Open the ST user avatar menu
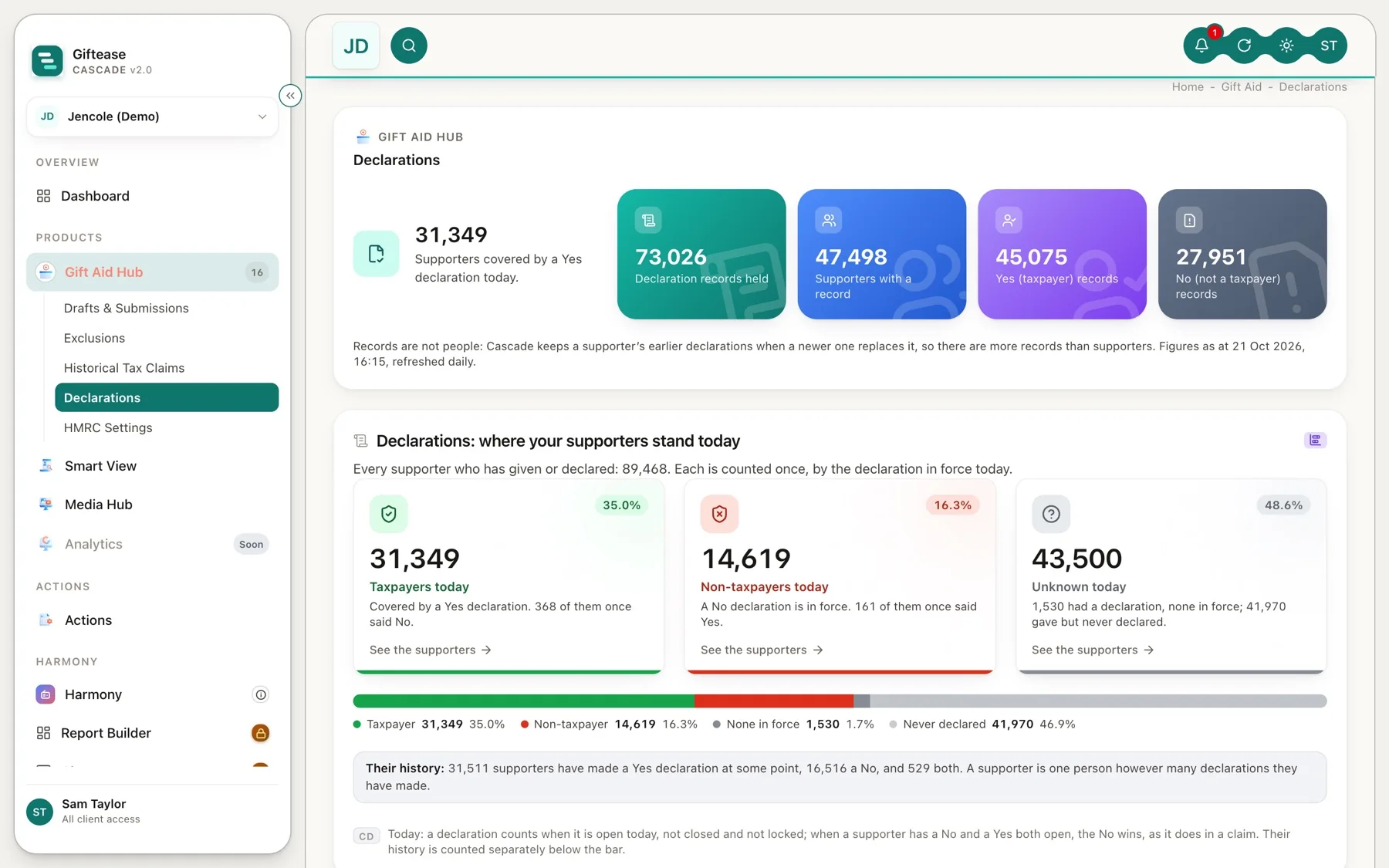This screenshot has height=868, width=1389. 1329,46
